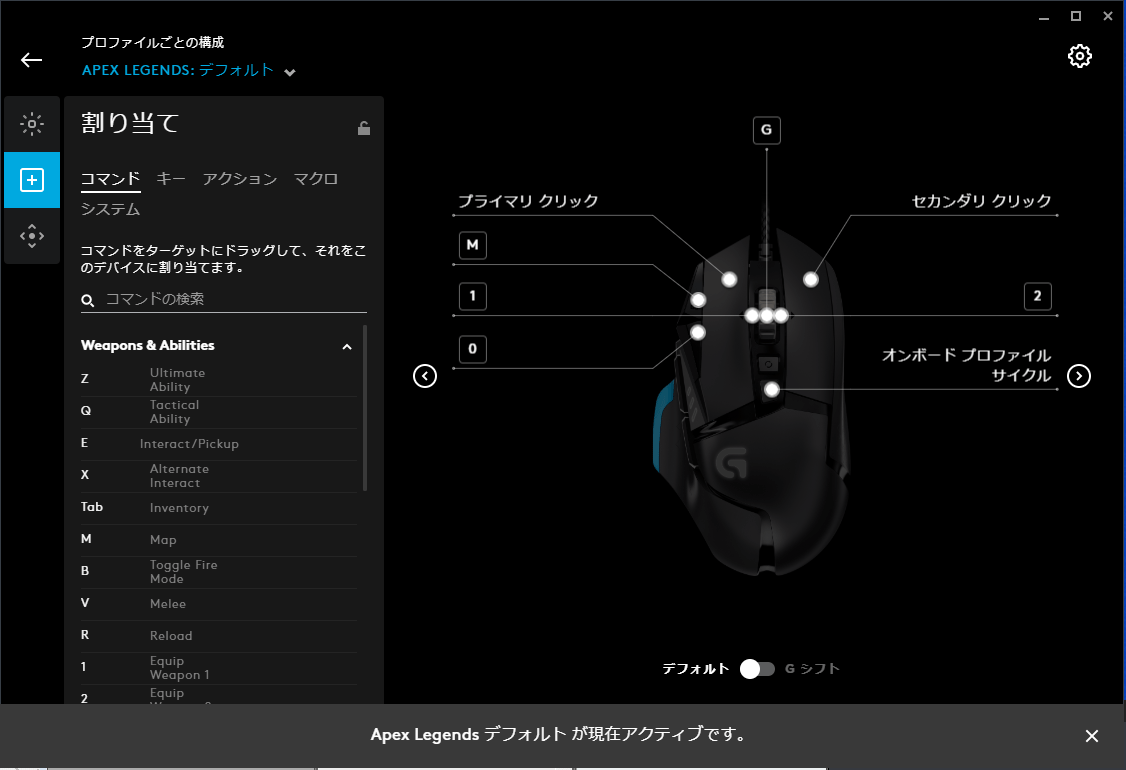Screen dimensions: 1126x770
Task: Open the アクション tab
Action: click(x=240, y=179)
